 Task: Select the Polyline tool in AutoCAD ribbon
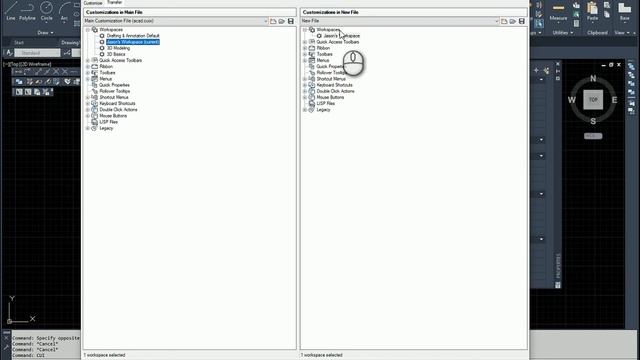click(27, 11)
